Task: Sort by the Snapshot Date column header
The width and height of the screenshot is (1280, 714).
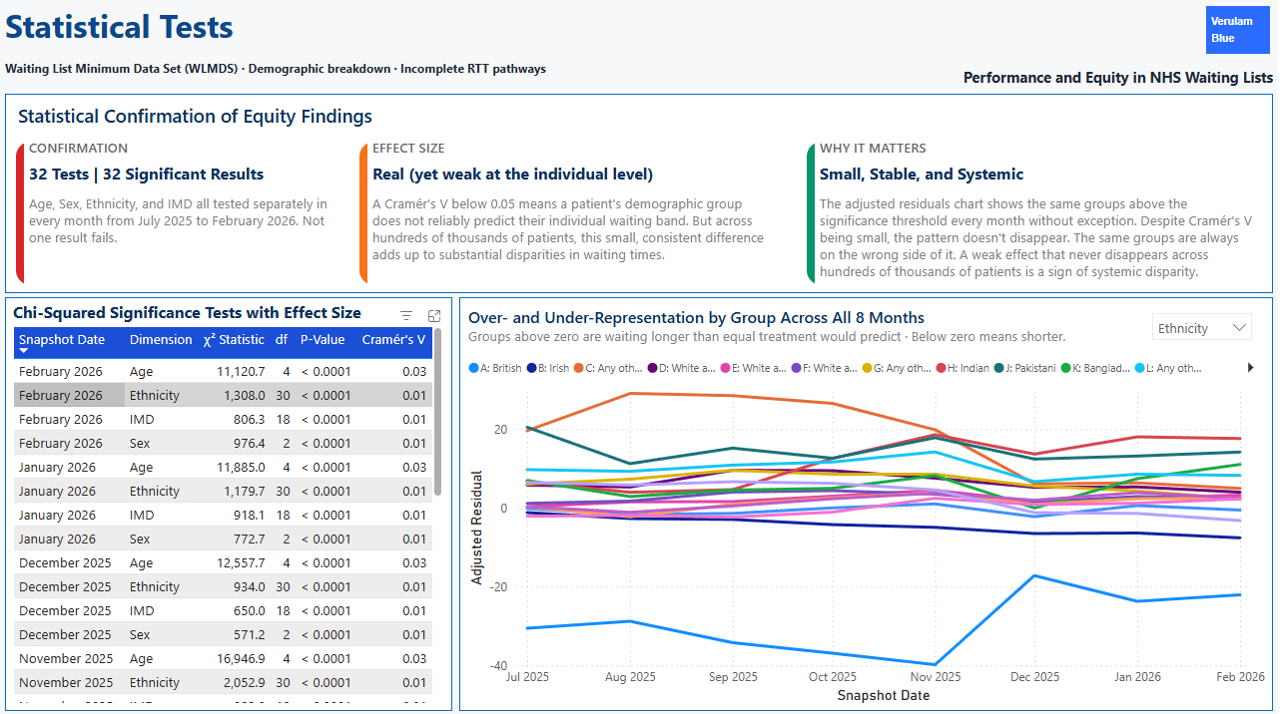Action: point(62,340)
